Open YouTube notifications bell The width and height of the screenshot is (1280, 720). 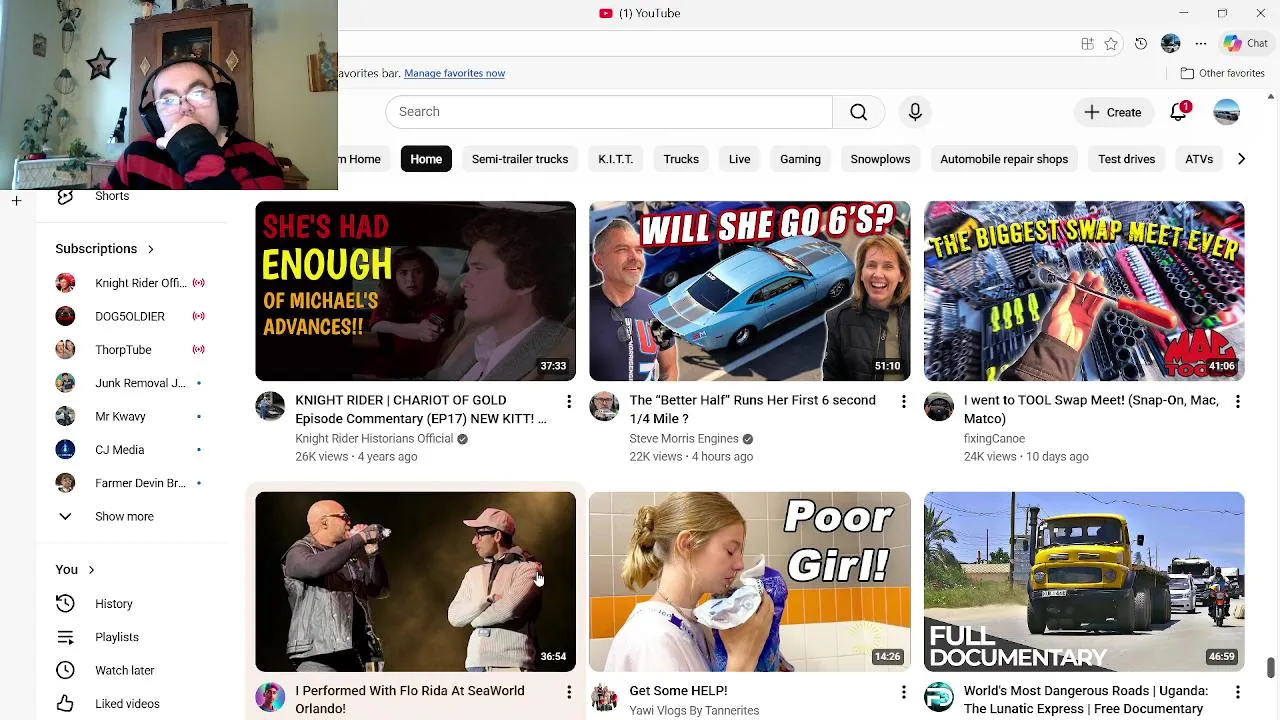[x=1178, y=112]
